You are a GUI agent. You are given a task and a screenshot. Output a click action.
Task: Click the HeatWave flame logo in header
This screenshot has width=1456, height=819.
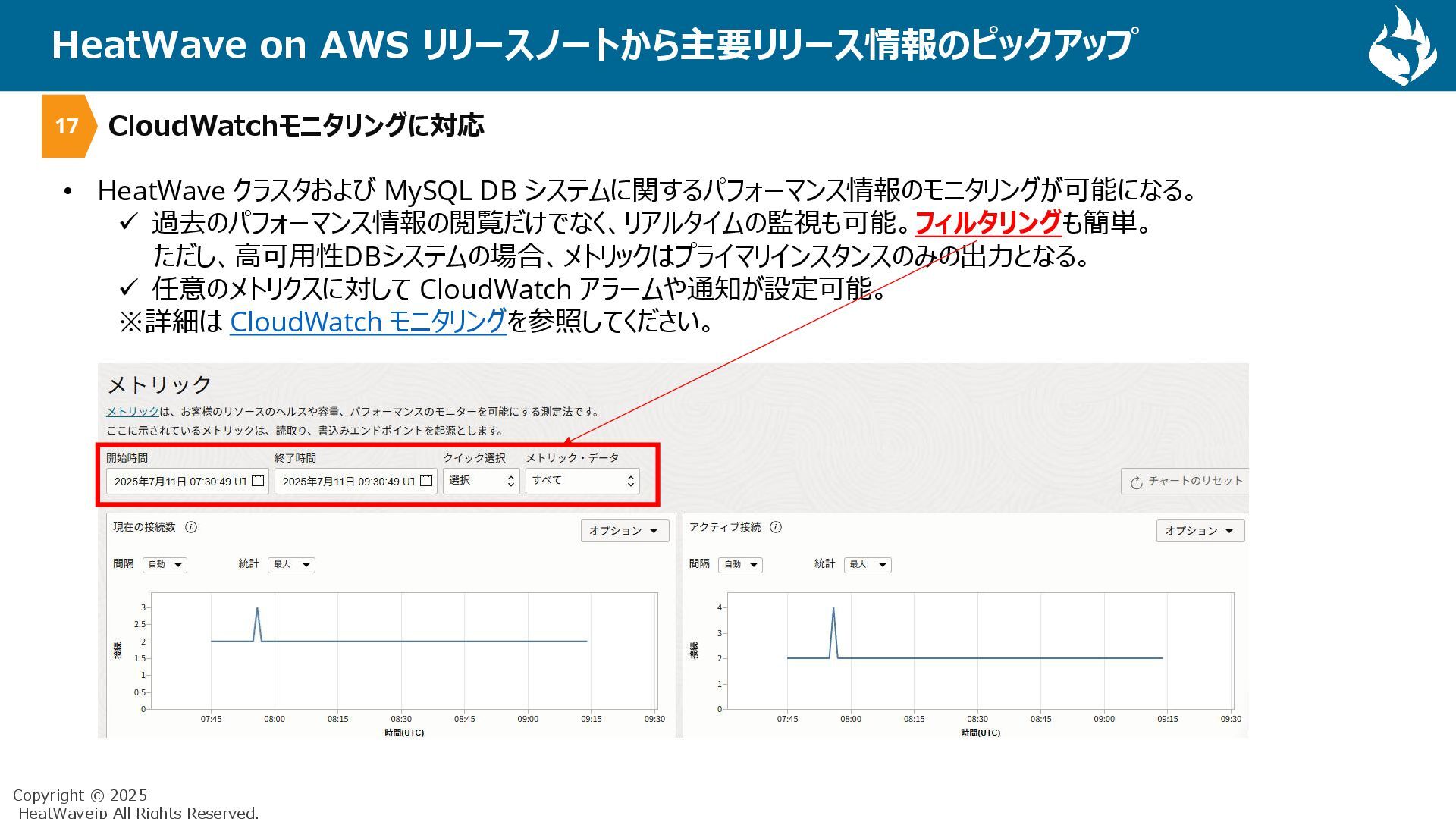tap(1402, 45)
